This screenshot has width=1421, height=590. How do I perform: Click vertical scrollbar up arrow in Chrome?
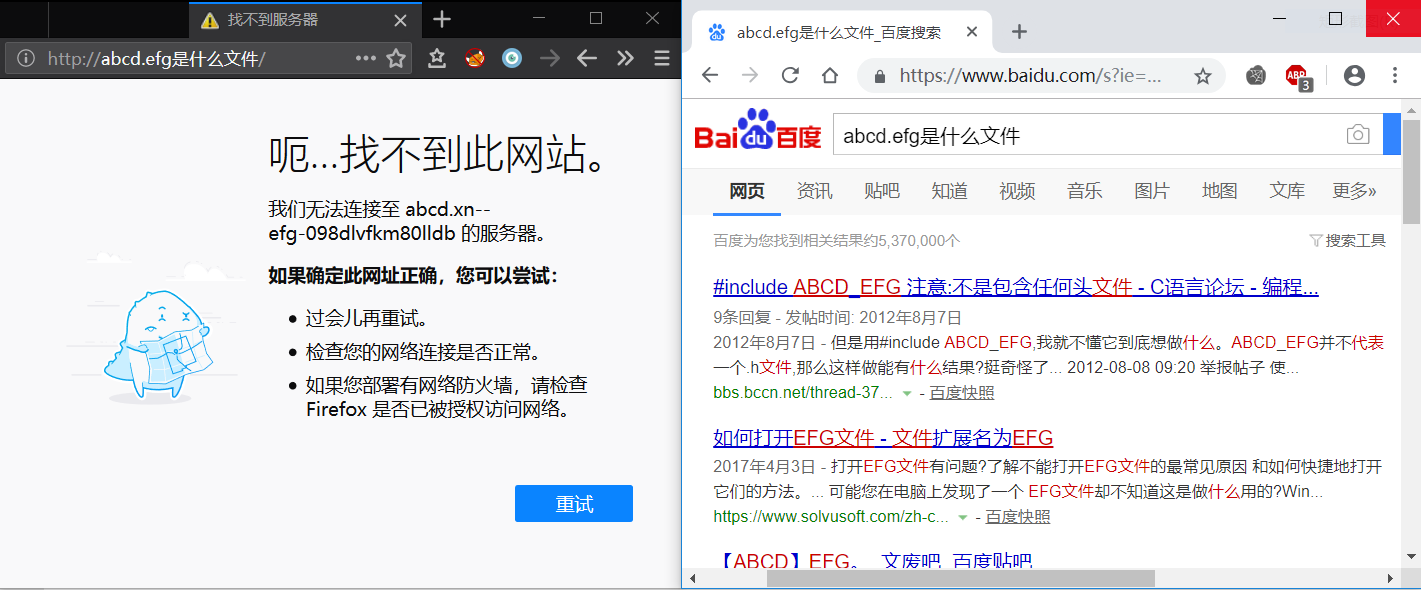(x=1411, y=109)
